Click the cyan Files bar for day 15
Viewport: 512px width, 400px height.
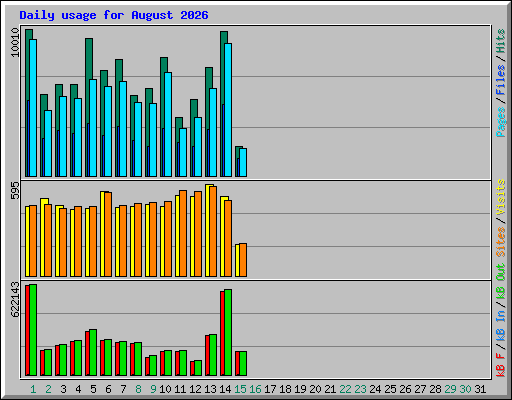(x=243, y=163)
